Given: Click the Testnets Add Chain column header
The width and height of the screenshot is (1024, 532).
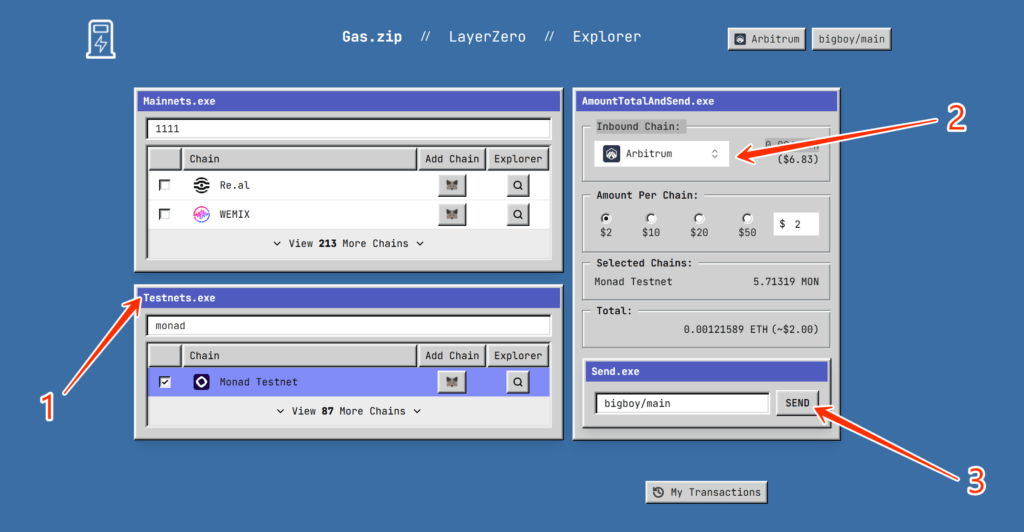Looking at the screenshot, I should pos(452,356).
